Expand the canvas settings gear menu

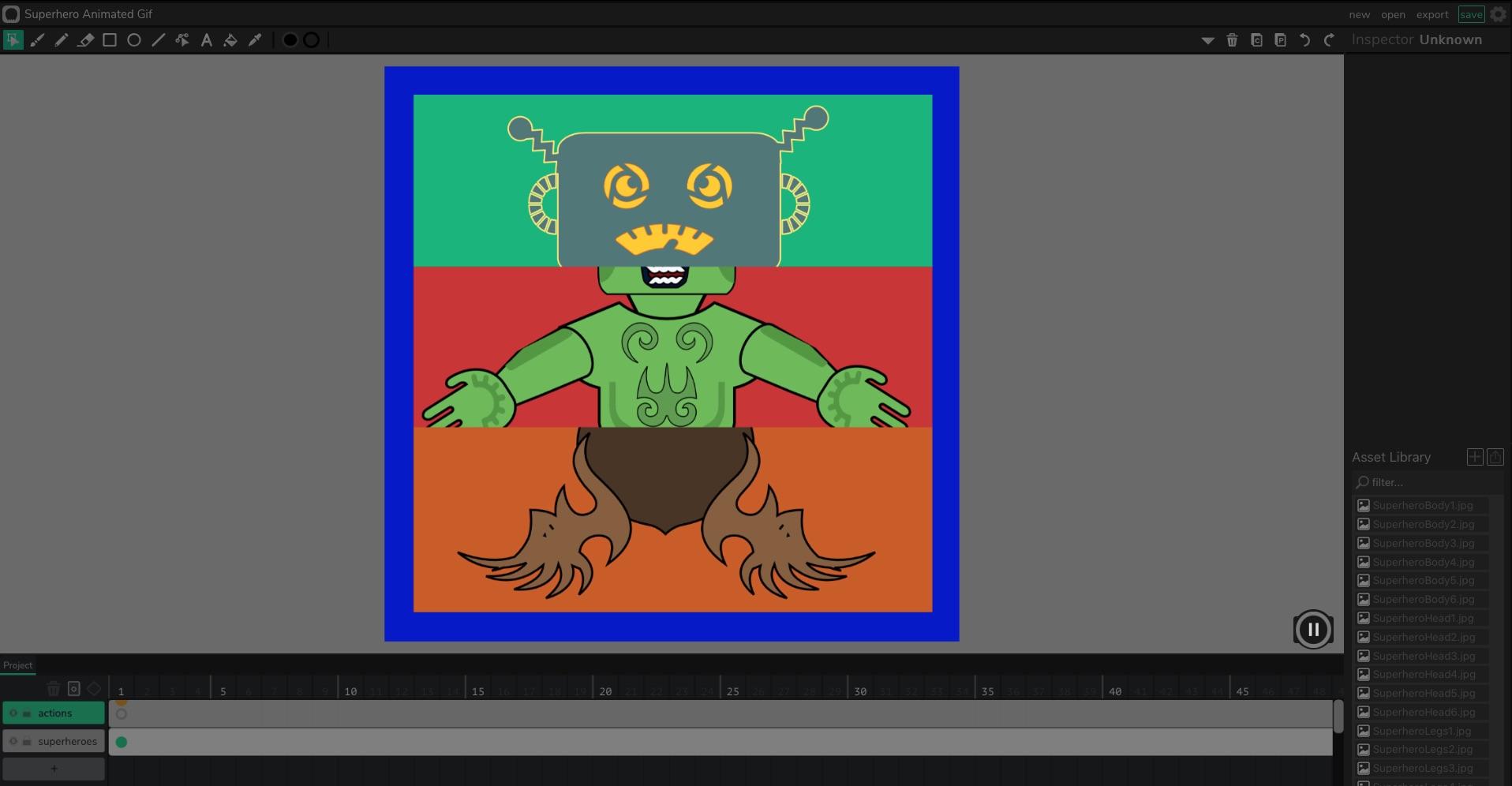point(1499,14)
